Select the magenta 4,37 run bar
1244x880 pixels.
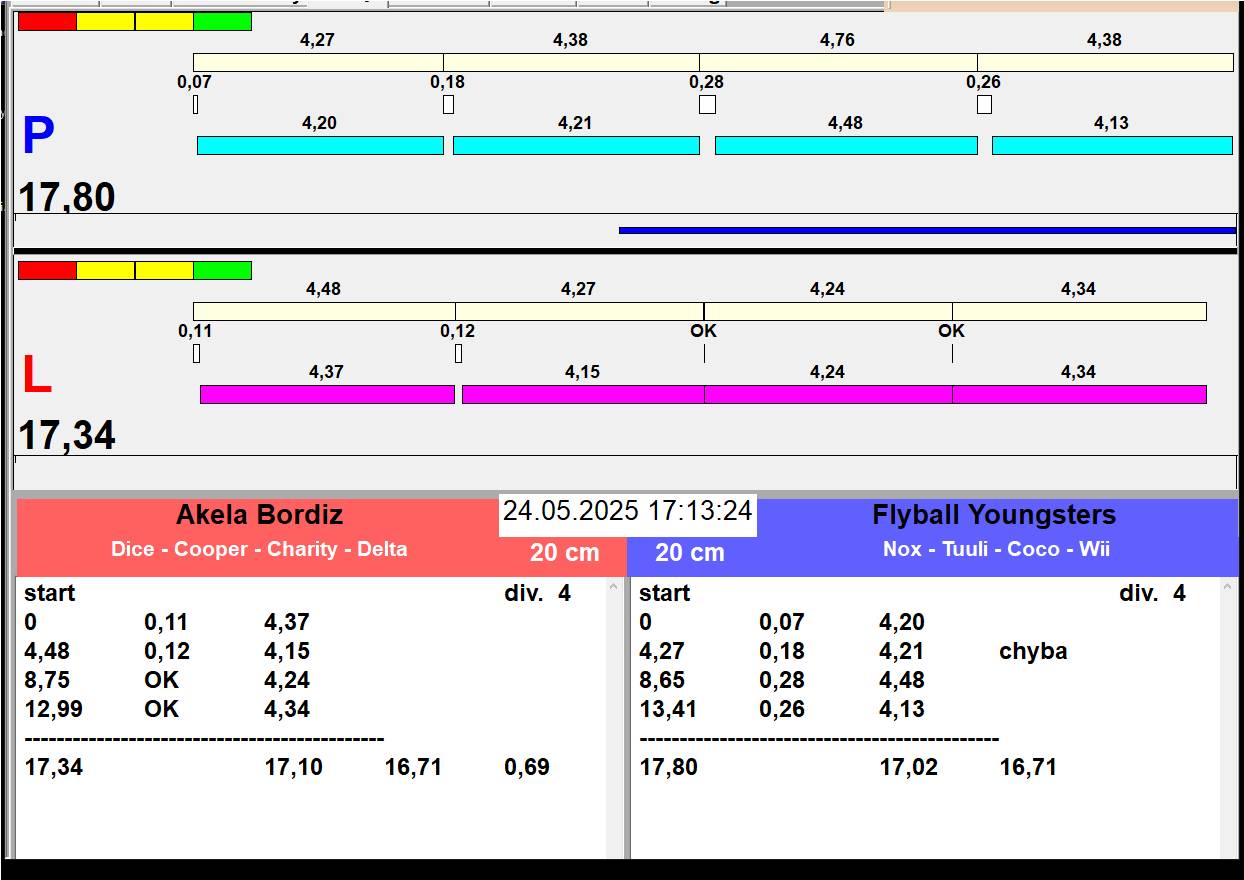[x=327, y=394]
